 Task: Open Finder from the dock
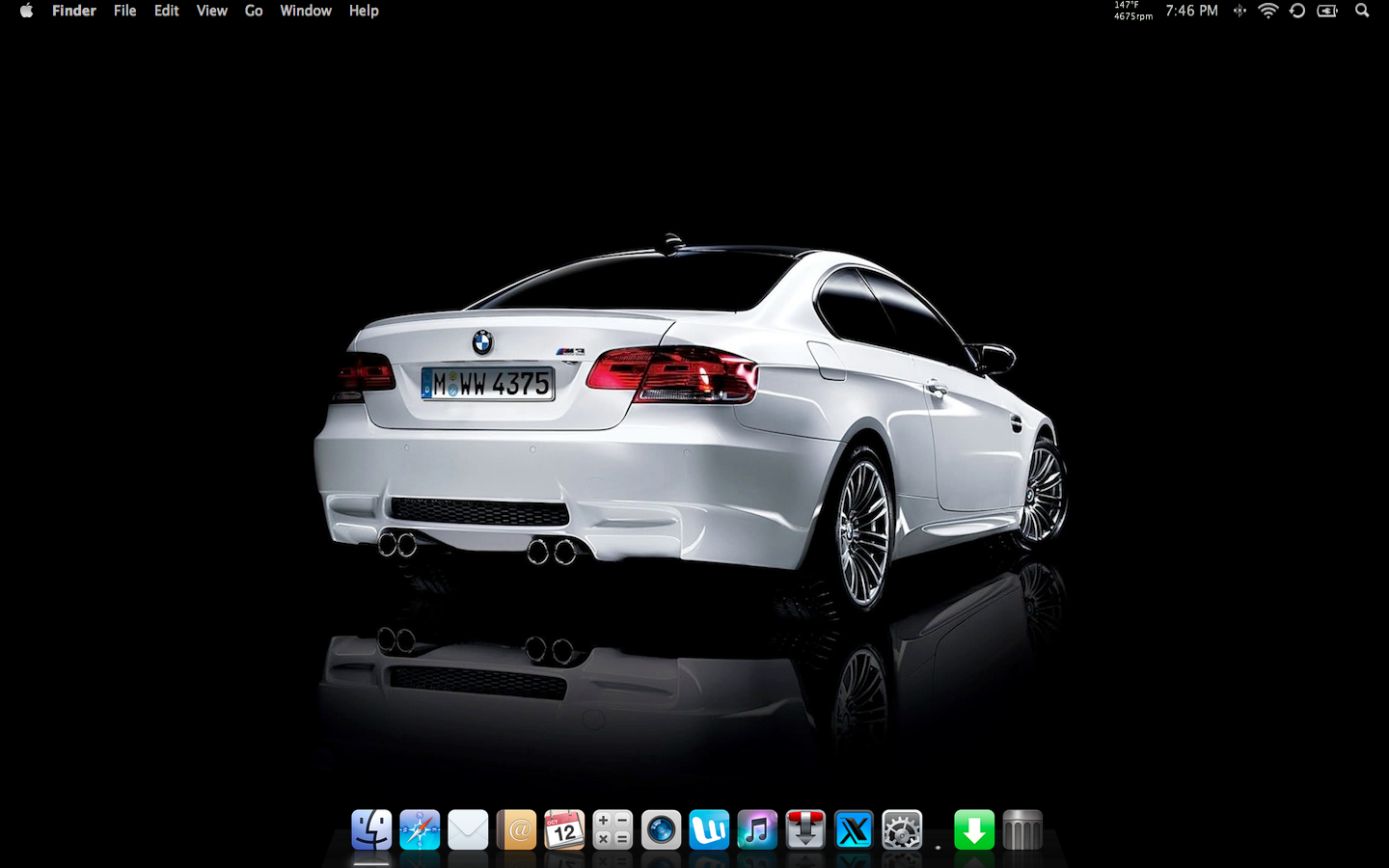pyautogui.click(x=371, y=829)
